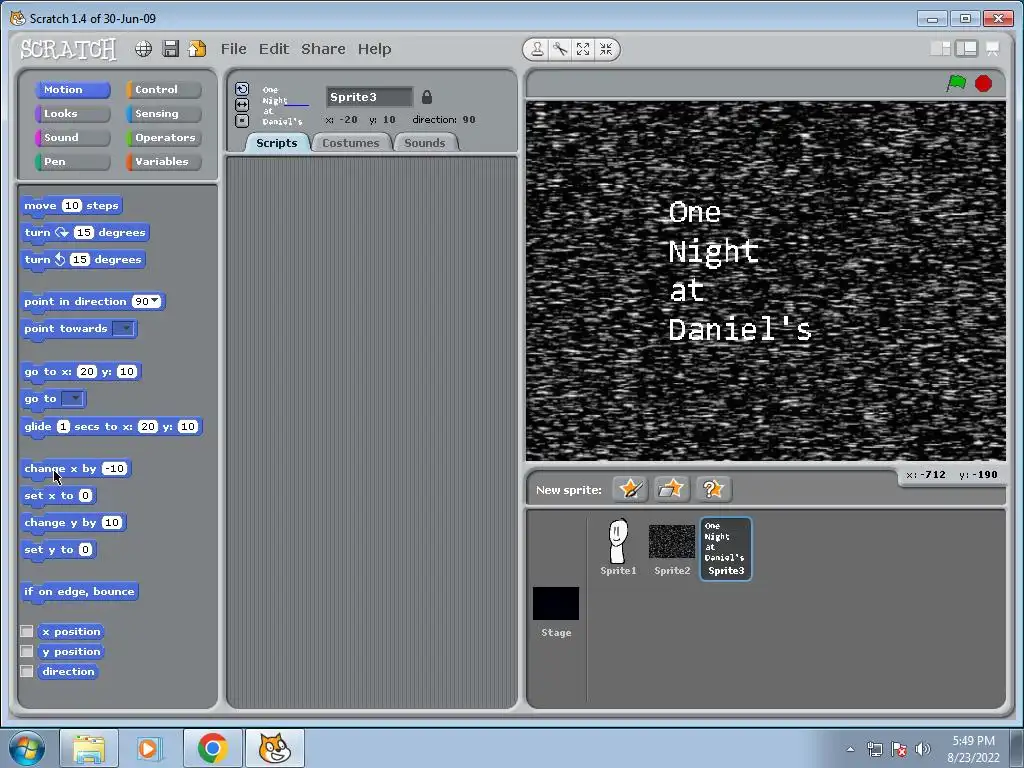Select the Stage thumbnail
The height and width of the screenshot is (768, 1024).
click(x=556, y=612)
